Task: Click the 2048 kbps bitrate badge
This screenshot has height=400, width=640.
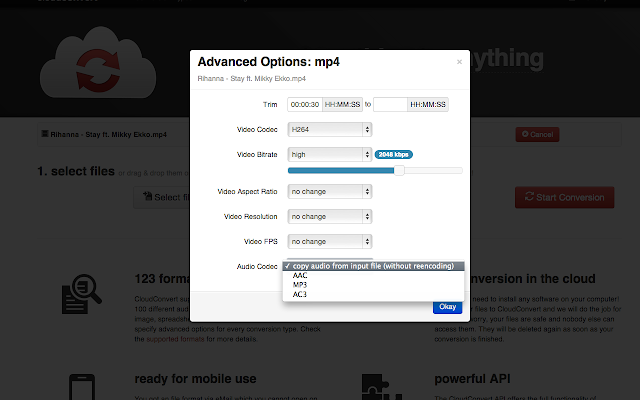Action: (x=393, y=155)
